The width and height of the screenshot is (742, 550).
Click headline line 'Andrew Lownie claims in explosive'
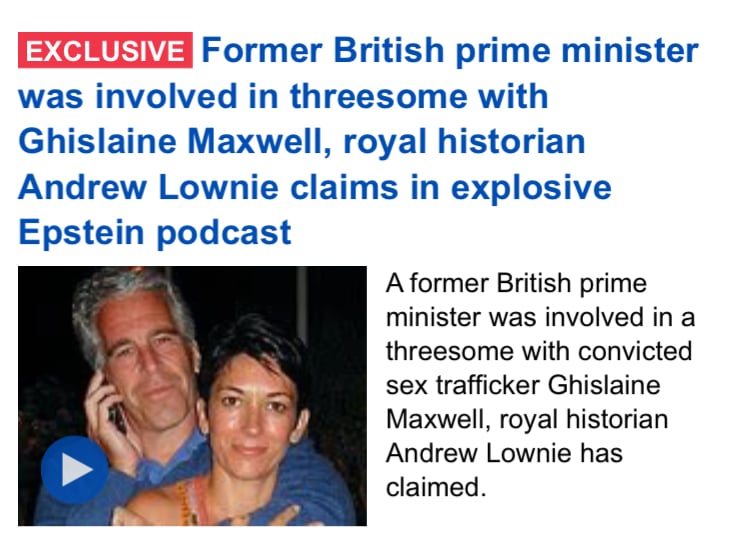pyautogui.click(x=315, y=187)
